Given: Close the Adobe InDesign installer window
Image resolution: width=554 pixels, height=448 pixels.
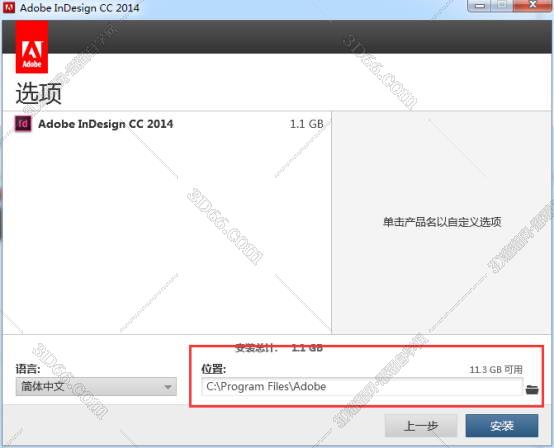Looking at the screenshot, I should [532, 6].
